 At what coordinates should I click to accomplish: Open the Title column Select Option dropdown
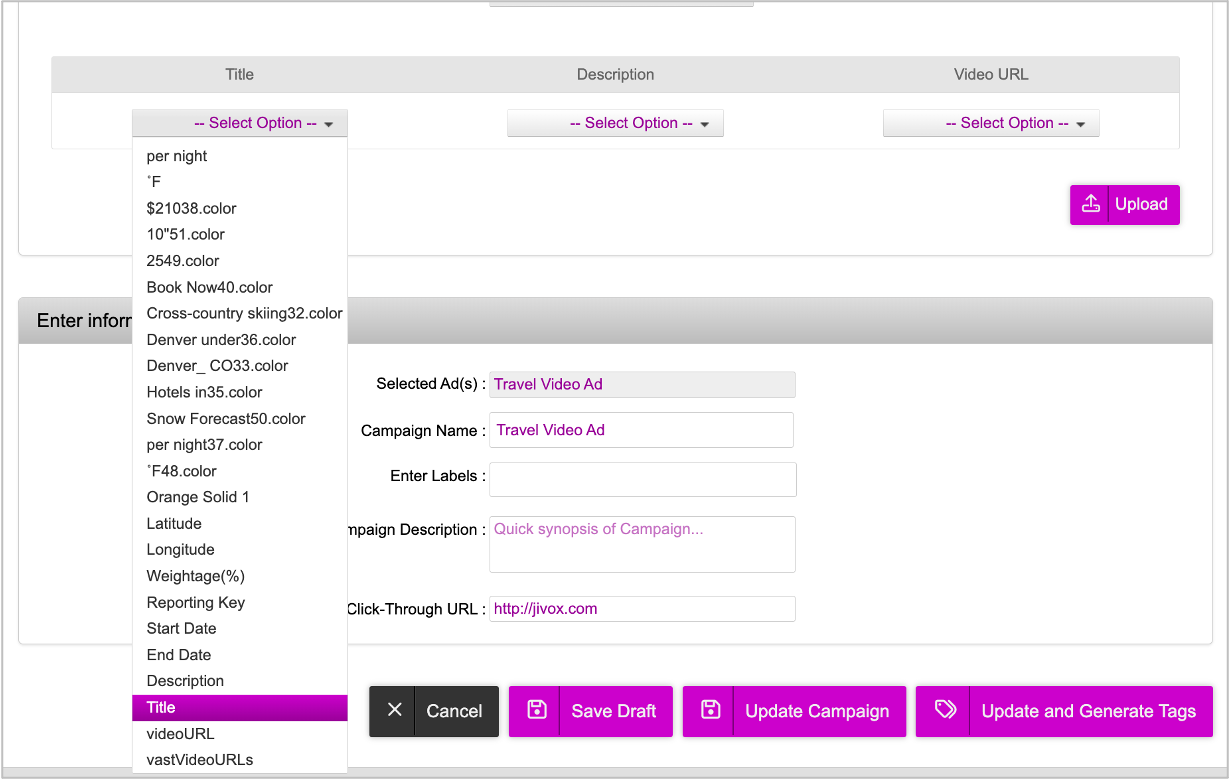(240, 123)
